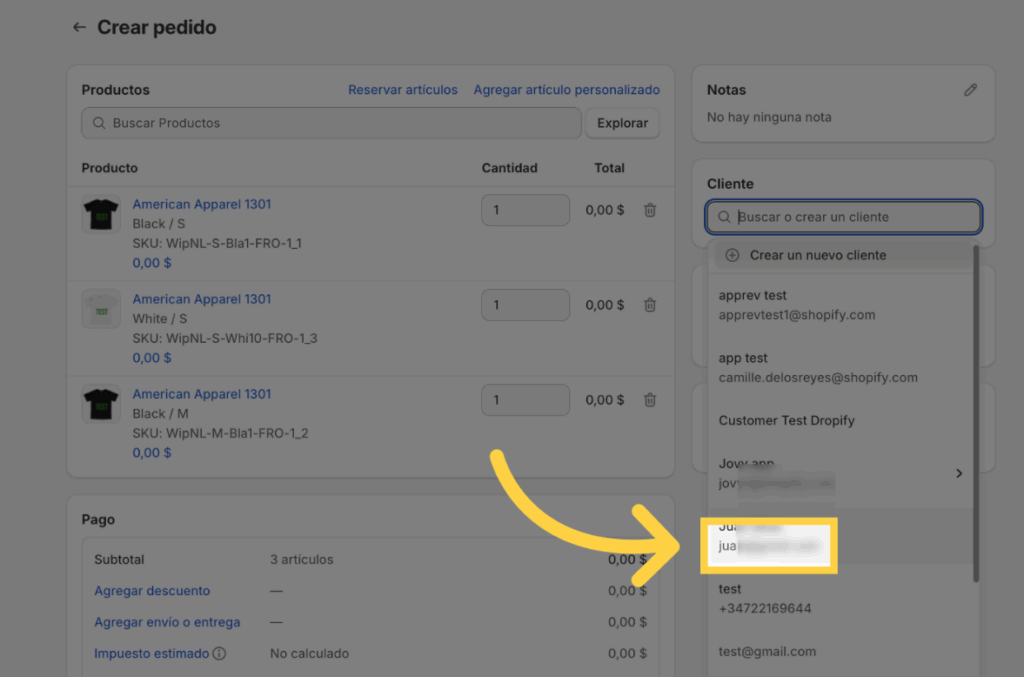
Task: Click the back arrow beside Crear pedido
Action: pyautogui.click(x=79, y=28)
